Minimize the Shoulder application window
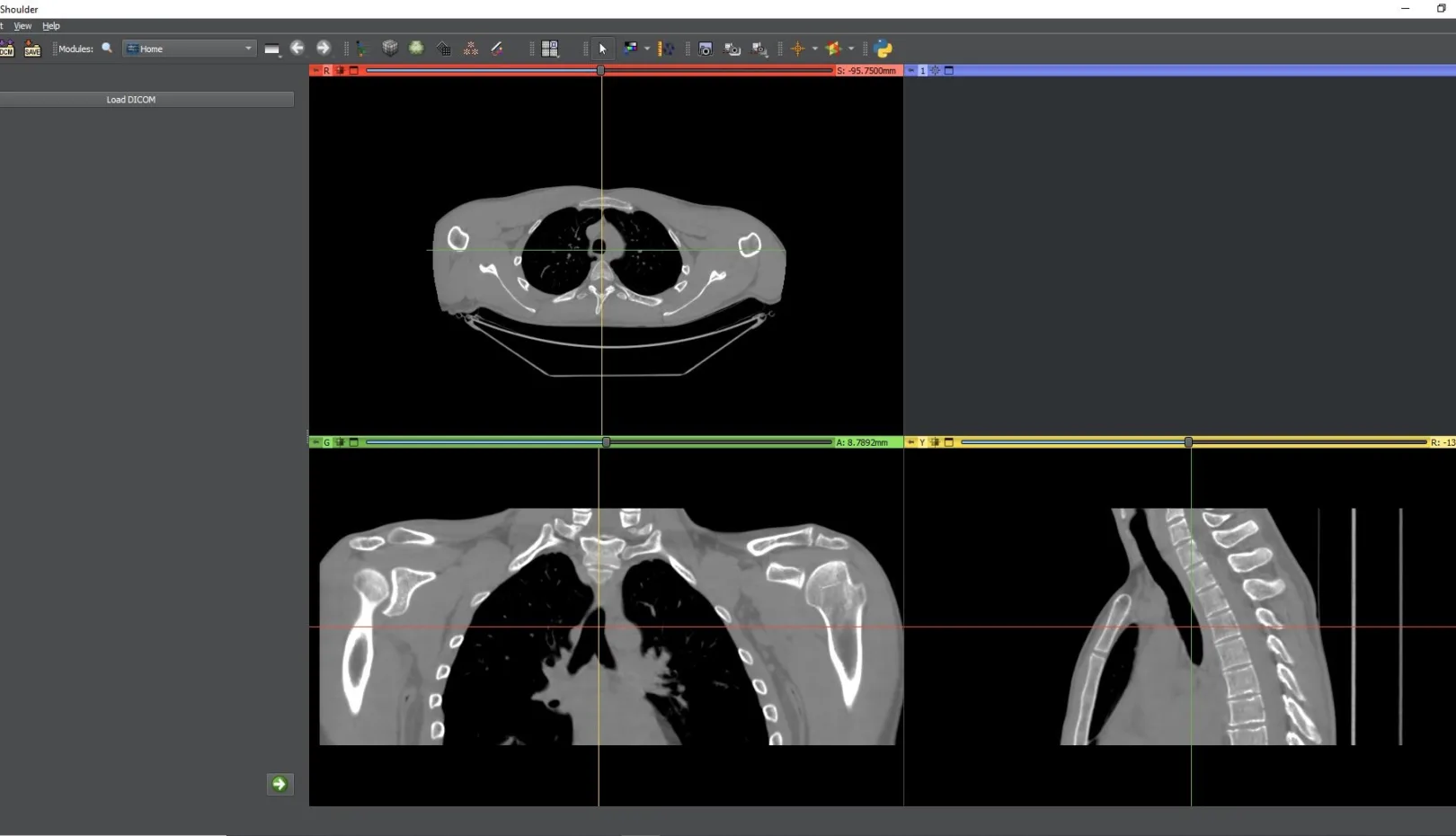This screenshot has height=836, width=1456. [x=1405, y=8]
